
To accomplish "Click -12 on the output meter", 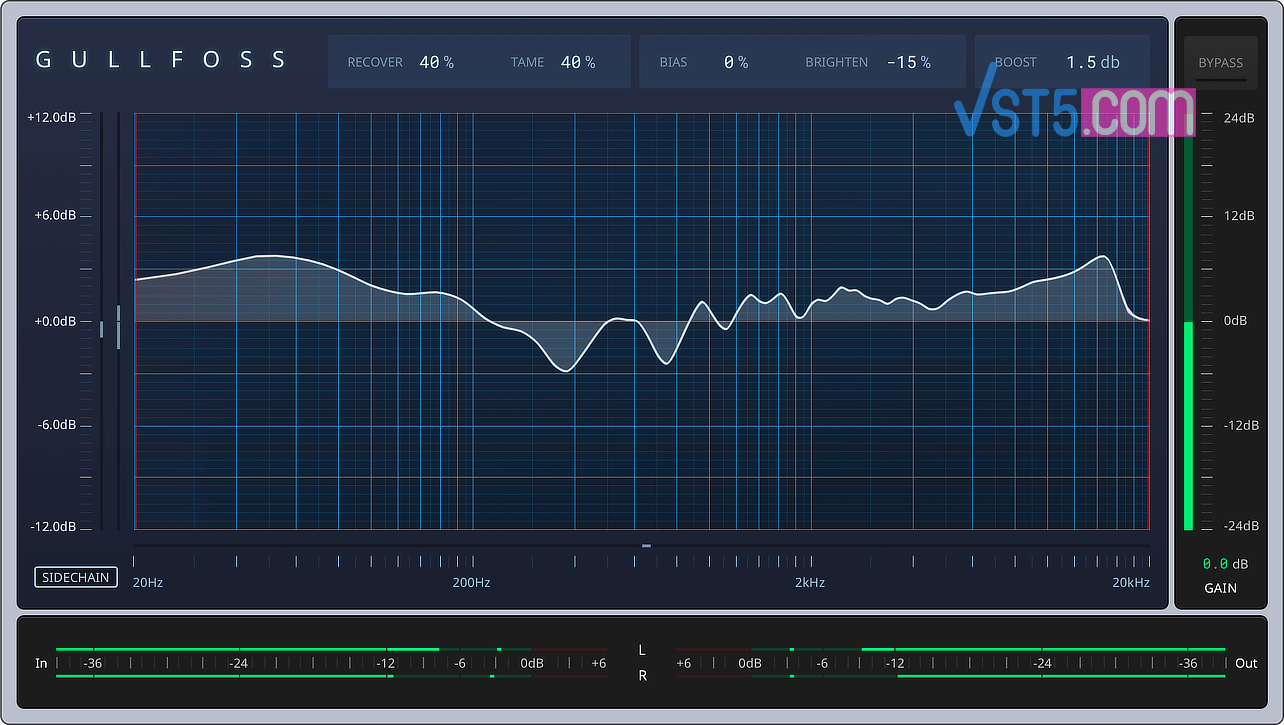I will coord(895,663).
